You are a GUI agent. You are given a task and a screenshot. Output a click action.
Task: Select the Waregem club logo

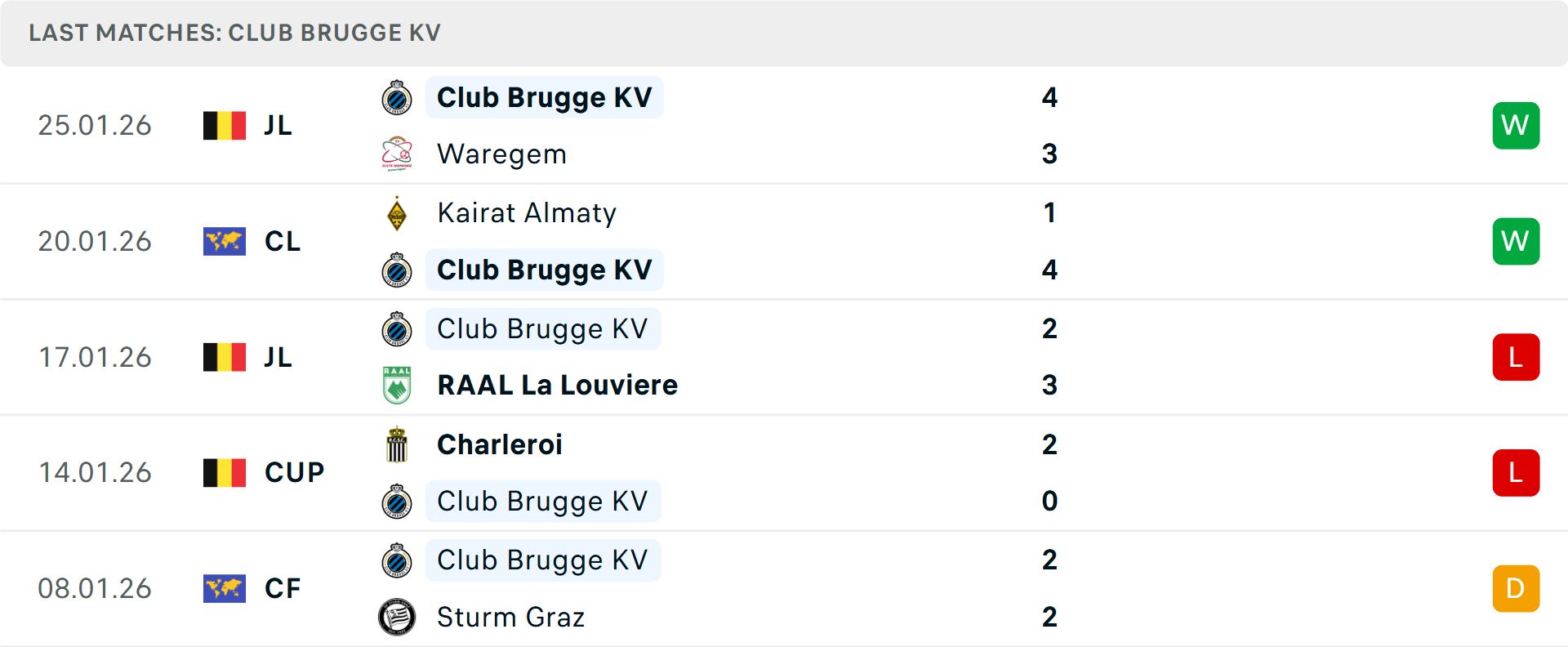point(398,154)
